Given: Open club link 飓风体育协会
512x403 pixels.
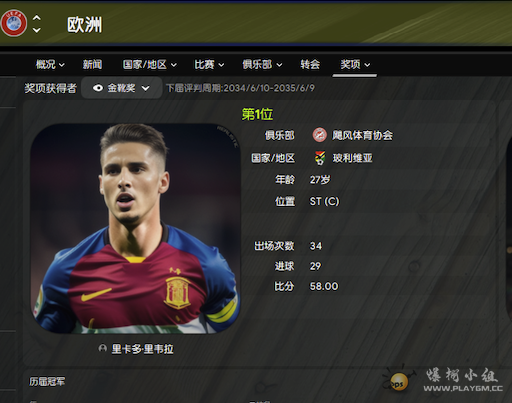Looking at the screenshot, I should tap(362, 135).
